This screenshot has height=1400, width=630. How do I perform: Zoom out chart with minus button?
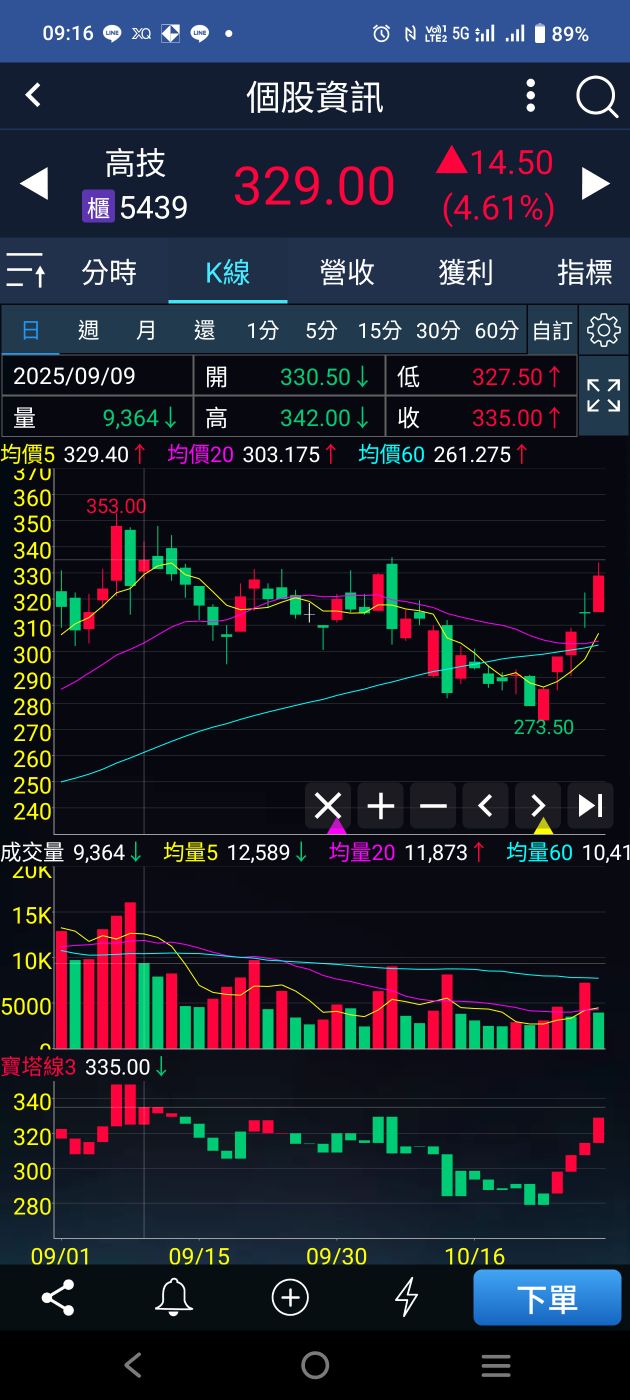[433, 805]
